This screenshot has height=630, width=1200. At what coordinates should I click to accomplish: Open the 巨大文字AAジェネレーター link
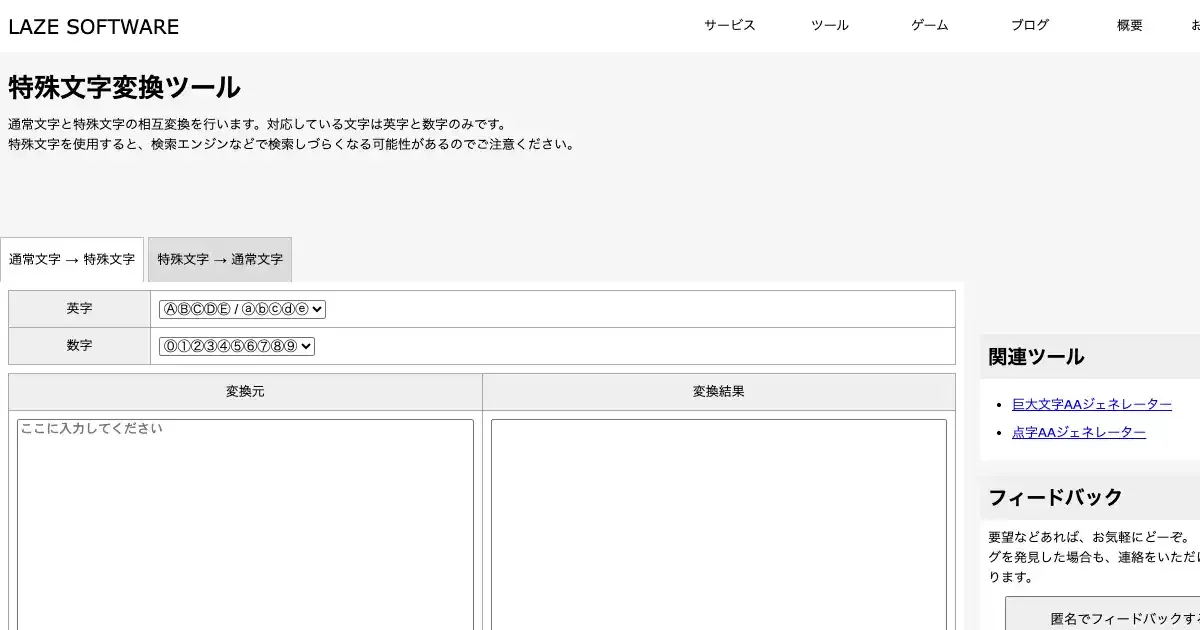[1091, 404]
